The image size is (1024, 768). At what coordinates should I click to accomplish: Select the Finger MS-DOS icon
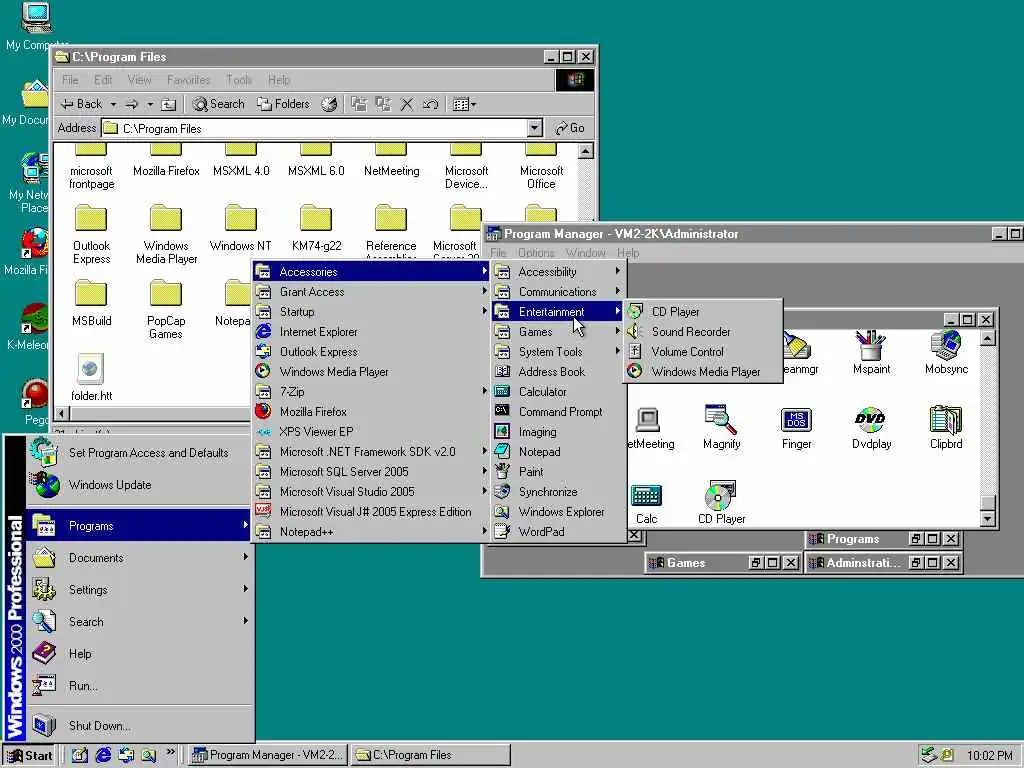point(796,427)
